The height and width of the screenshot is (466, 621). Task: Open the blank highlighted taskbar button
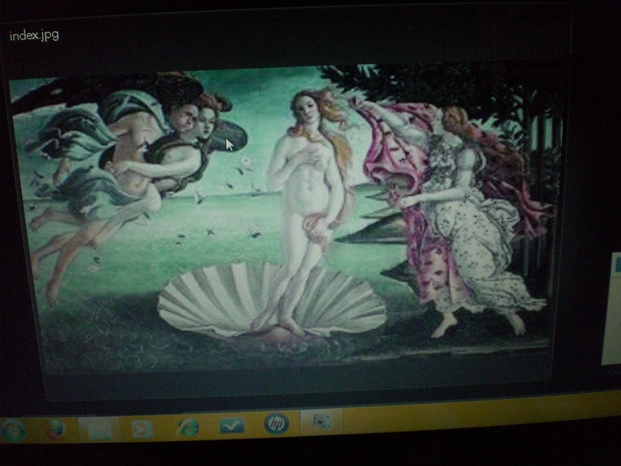[99, 430]
